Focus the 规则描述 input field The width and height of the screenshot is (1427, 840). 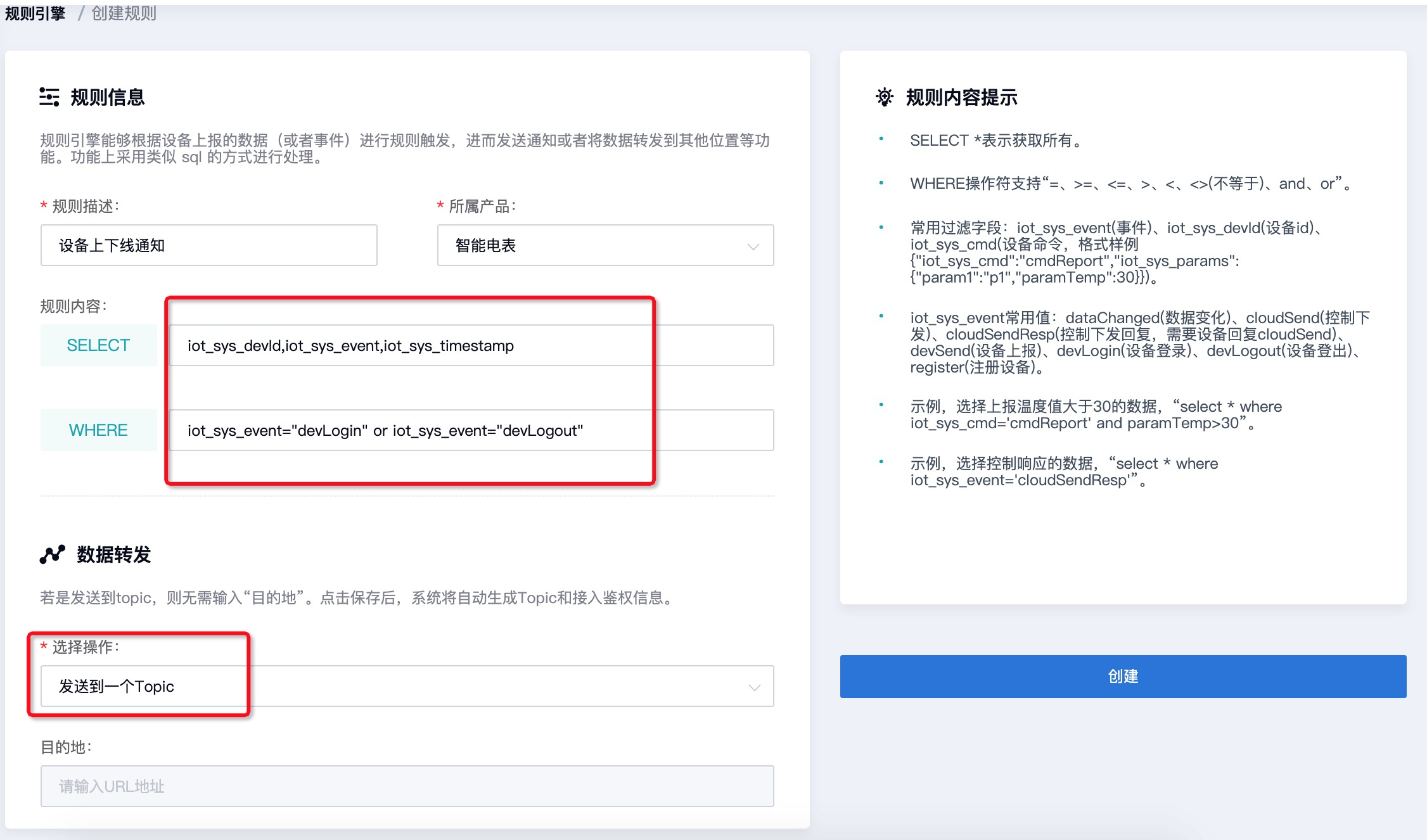point(208,245)
